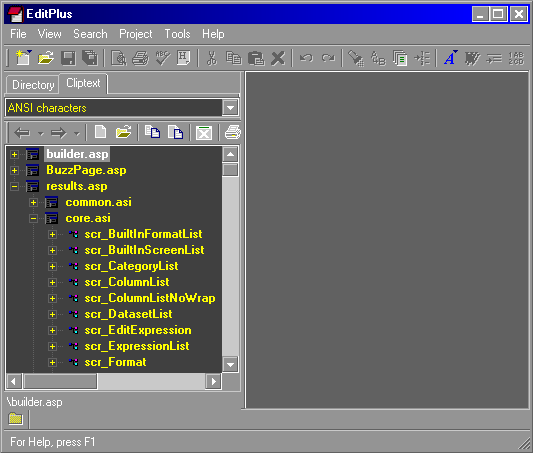Click the tree scroll down arrow

click(x=230, y=364)
